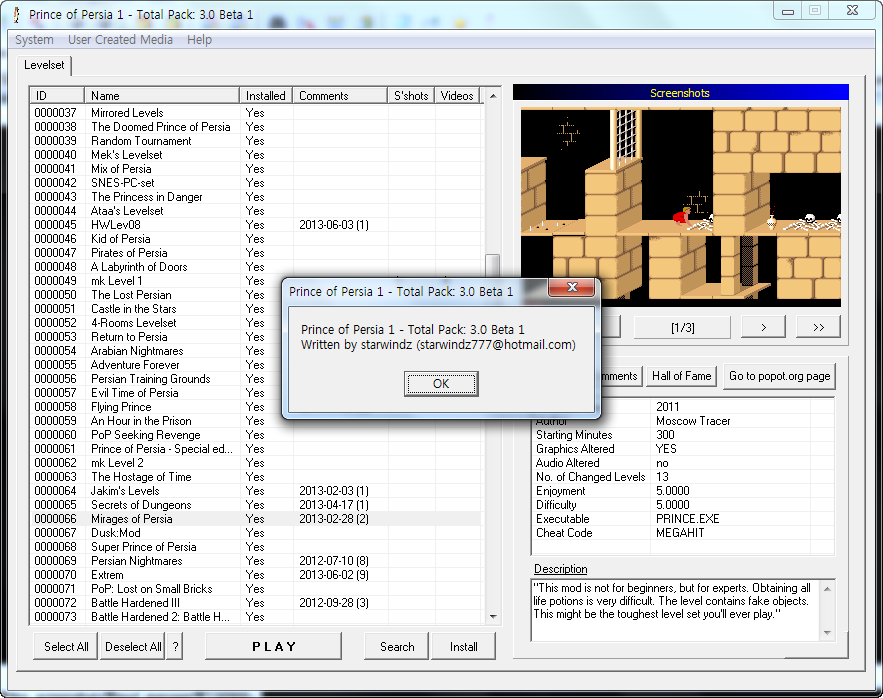The image size is (883, 698).
Task: Select the Mirrored Levels row
Action: click(256, 113)
